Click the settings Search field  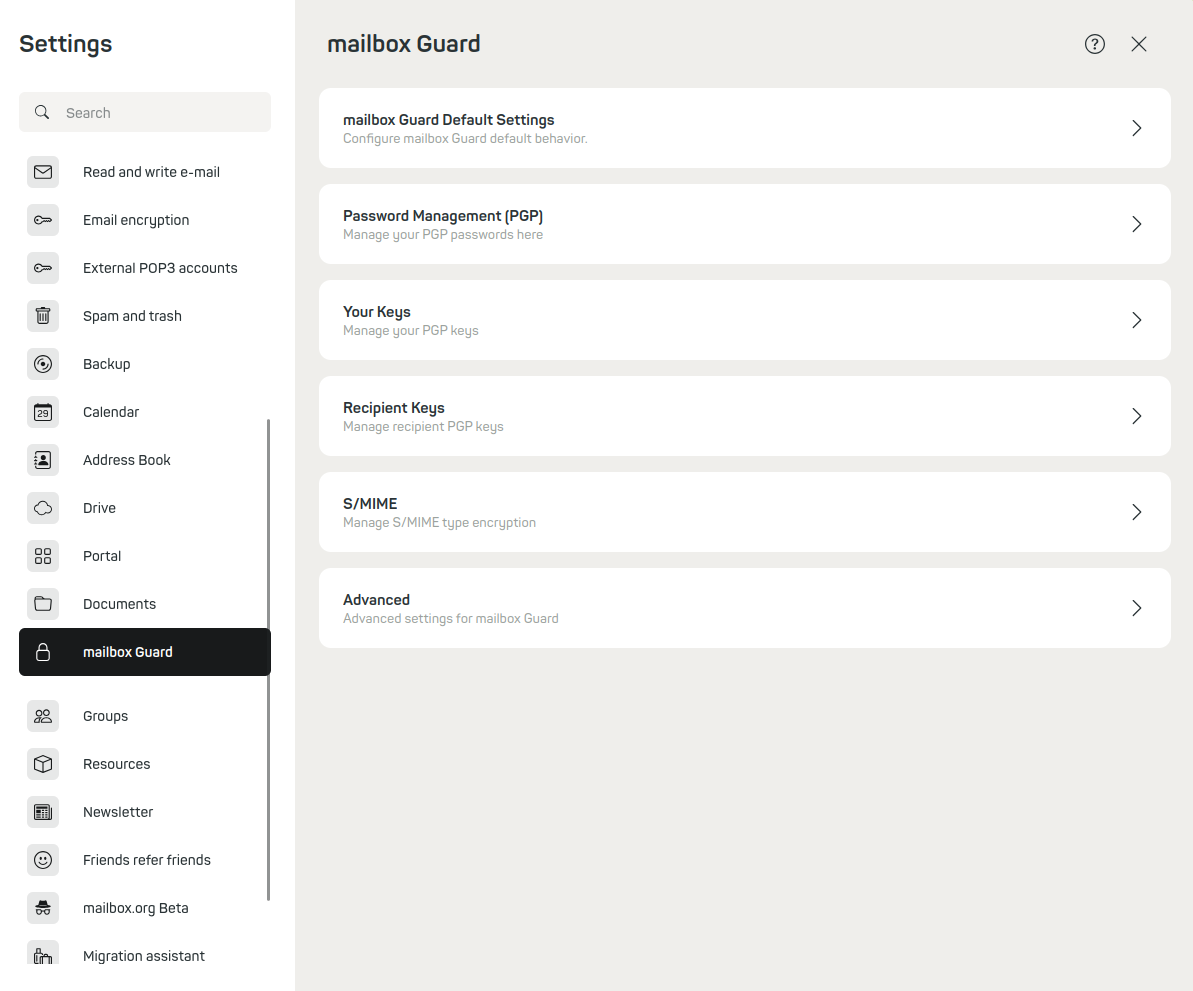[160, 113]
